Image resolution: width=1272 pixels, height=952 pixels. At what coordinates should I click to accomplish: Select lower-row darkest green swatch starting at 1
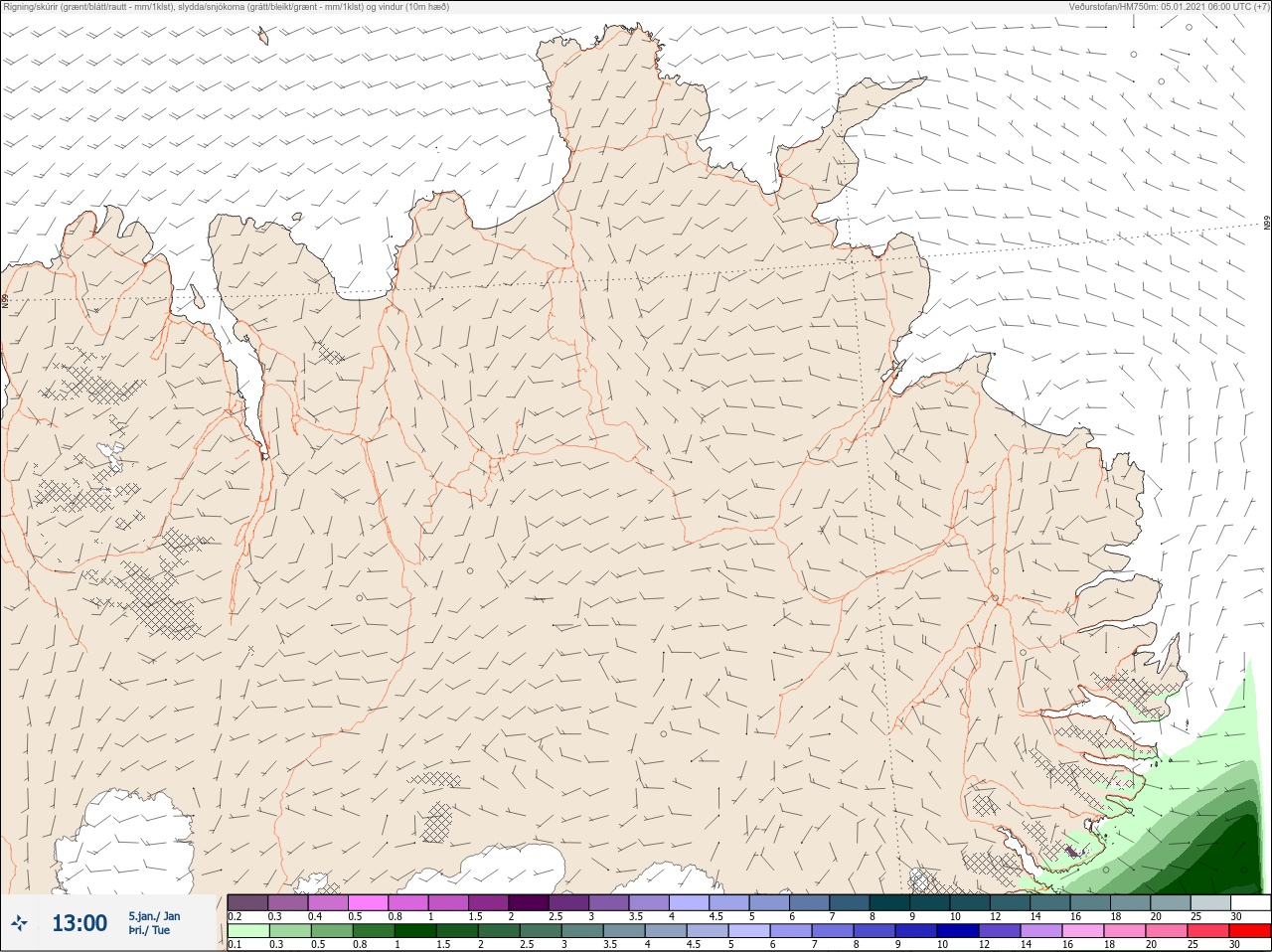tap(413, 931)
